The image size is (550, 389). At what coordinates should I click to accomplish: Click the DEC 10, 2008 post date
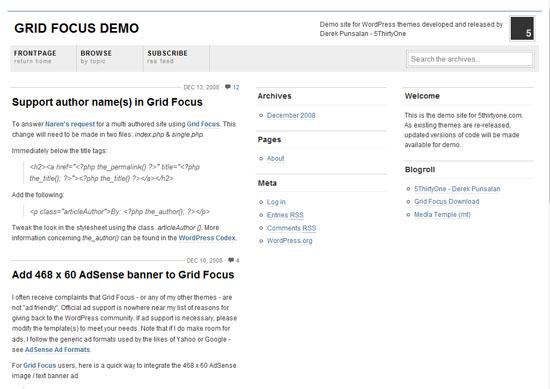(x=204, y=261)
